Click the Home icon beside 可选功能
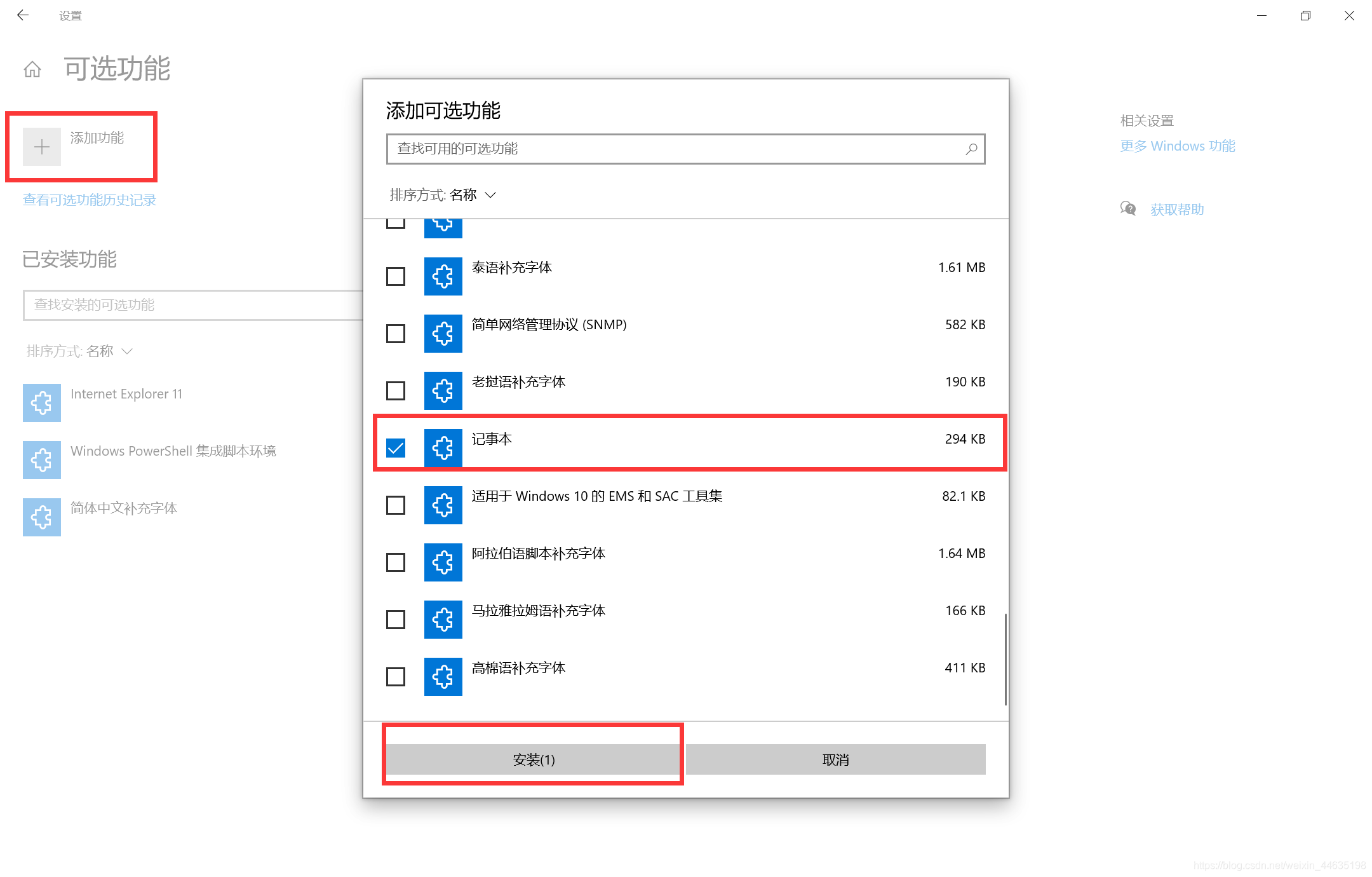 [32, 69]
